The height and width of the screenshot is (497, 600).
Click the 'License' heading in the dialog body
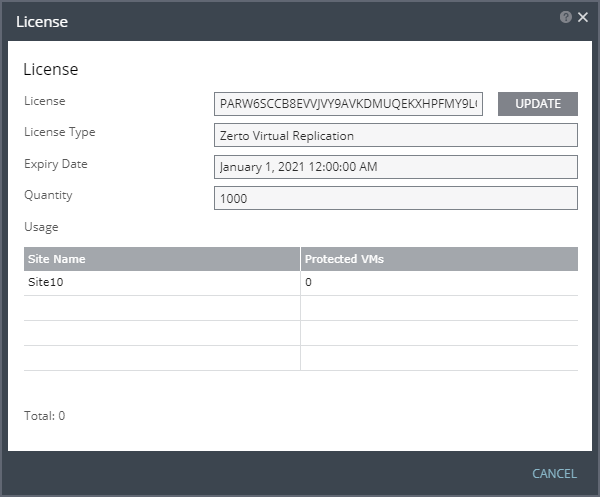(51, 69)
